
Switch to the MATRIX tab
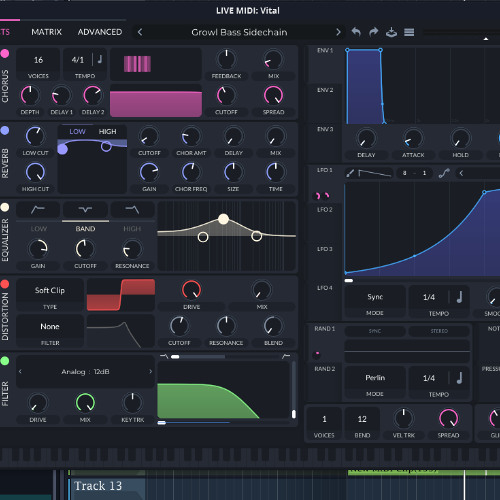[47, 32]
